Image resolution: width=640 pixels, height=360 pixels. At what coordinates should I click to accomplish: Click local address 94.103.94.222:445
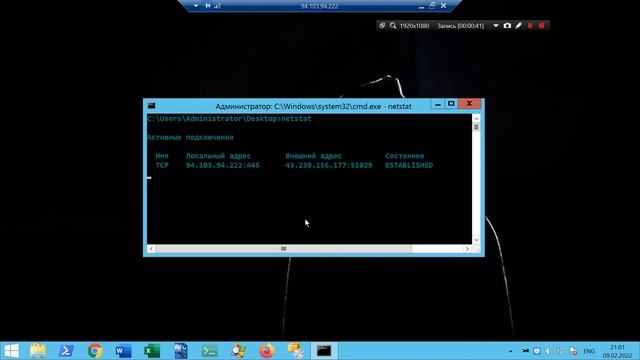coord(222,165)
